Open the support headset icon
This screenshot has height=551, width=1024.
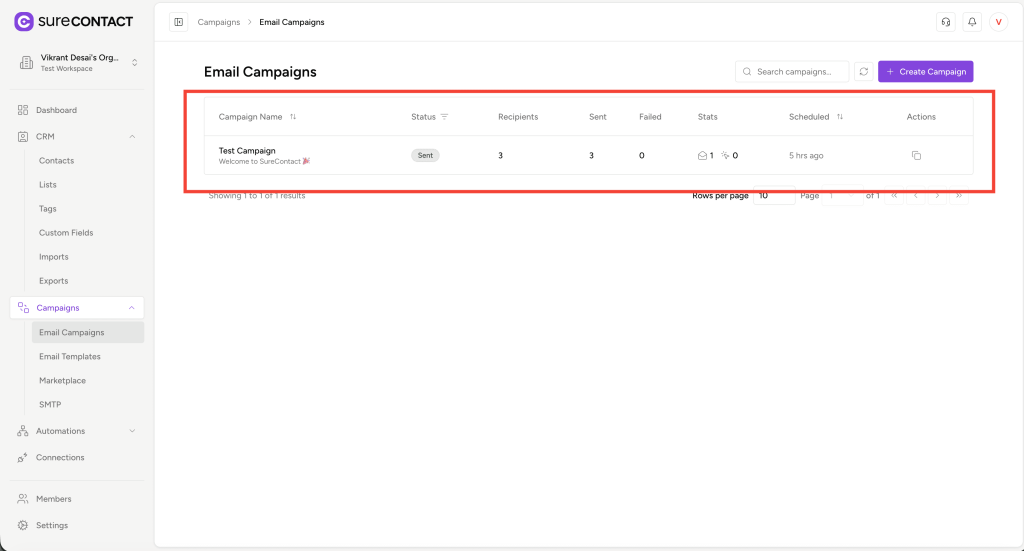(946, 22)
